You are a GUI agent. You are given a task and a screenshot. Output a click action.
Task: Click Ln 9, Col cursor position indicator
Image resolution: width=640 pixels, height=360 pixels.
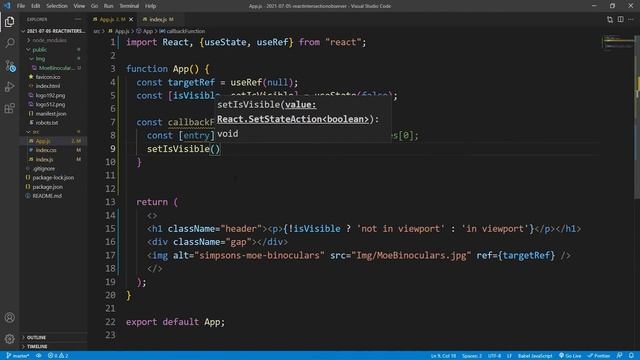click(x=443, y=356)
